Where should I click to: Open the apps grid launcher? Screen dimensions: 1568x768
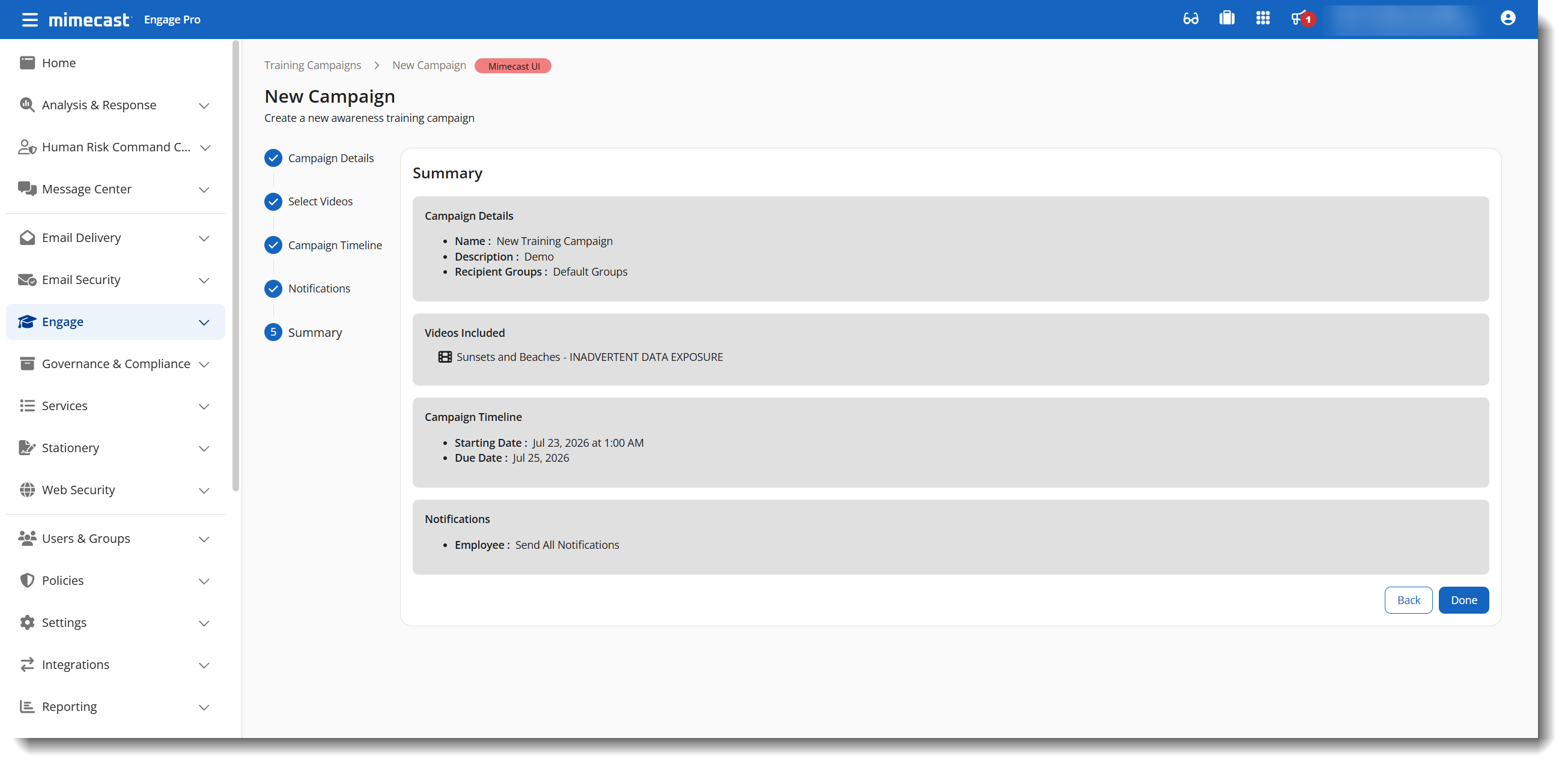pos(1262,18)
